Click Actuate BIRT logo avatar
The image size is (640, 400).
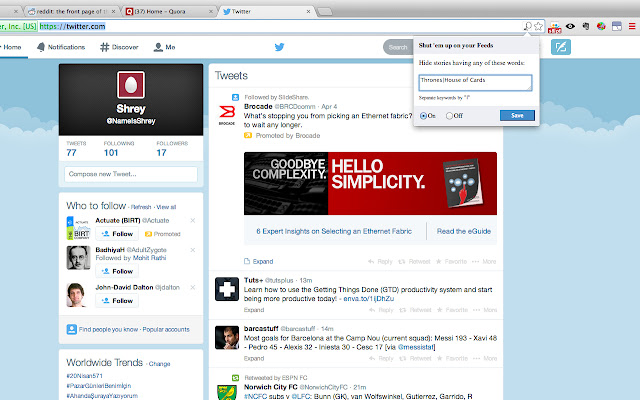click(78, 228)
